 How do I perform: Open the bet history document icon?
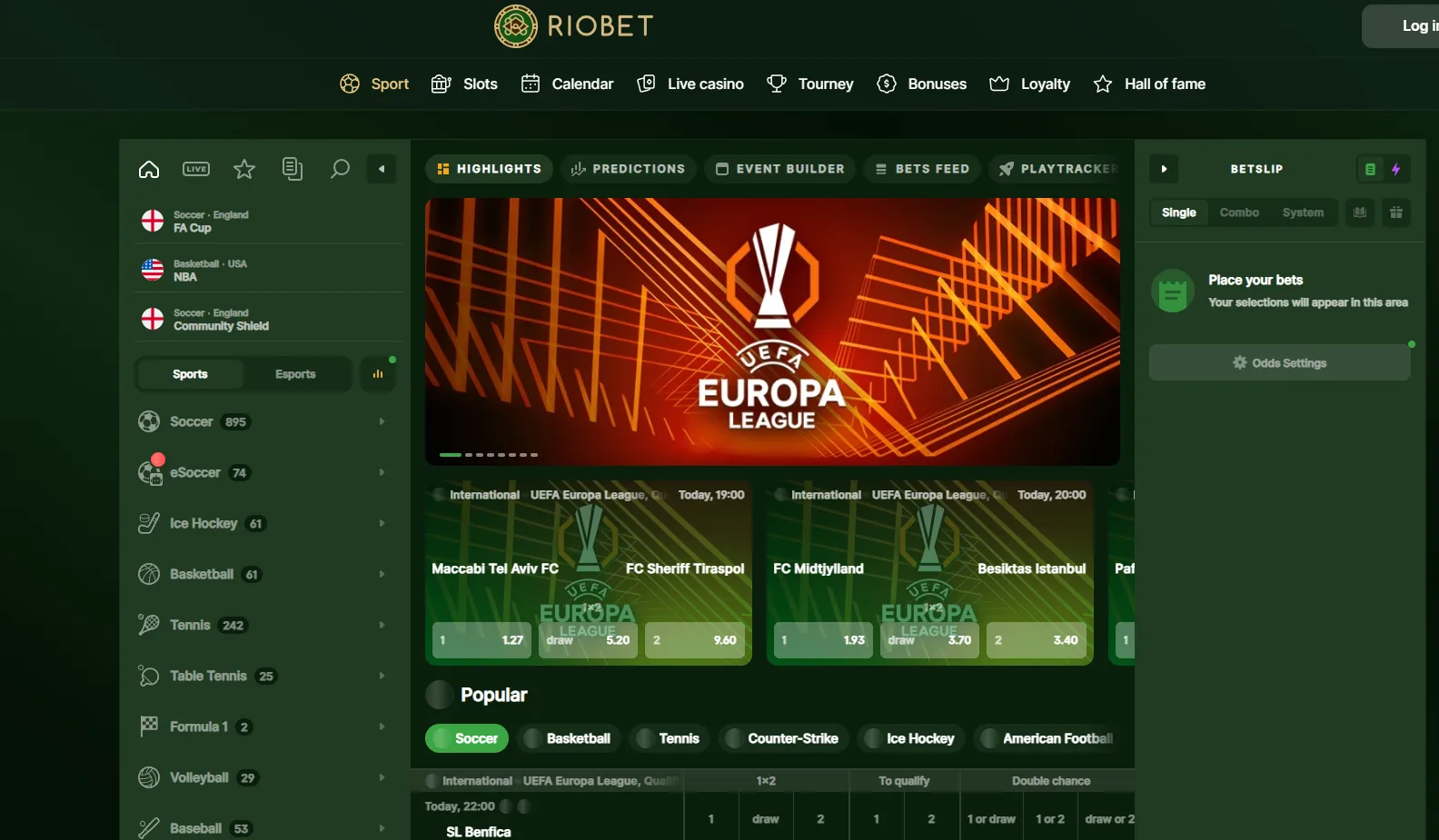[x=293, y=169]
